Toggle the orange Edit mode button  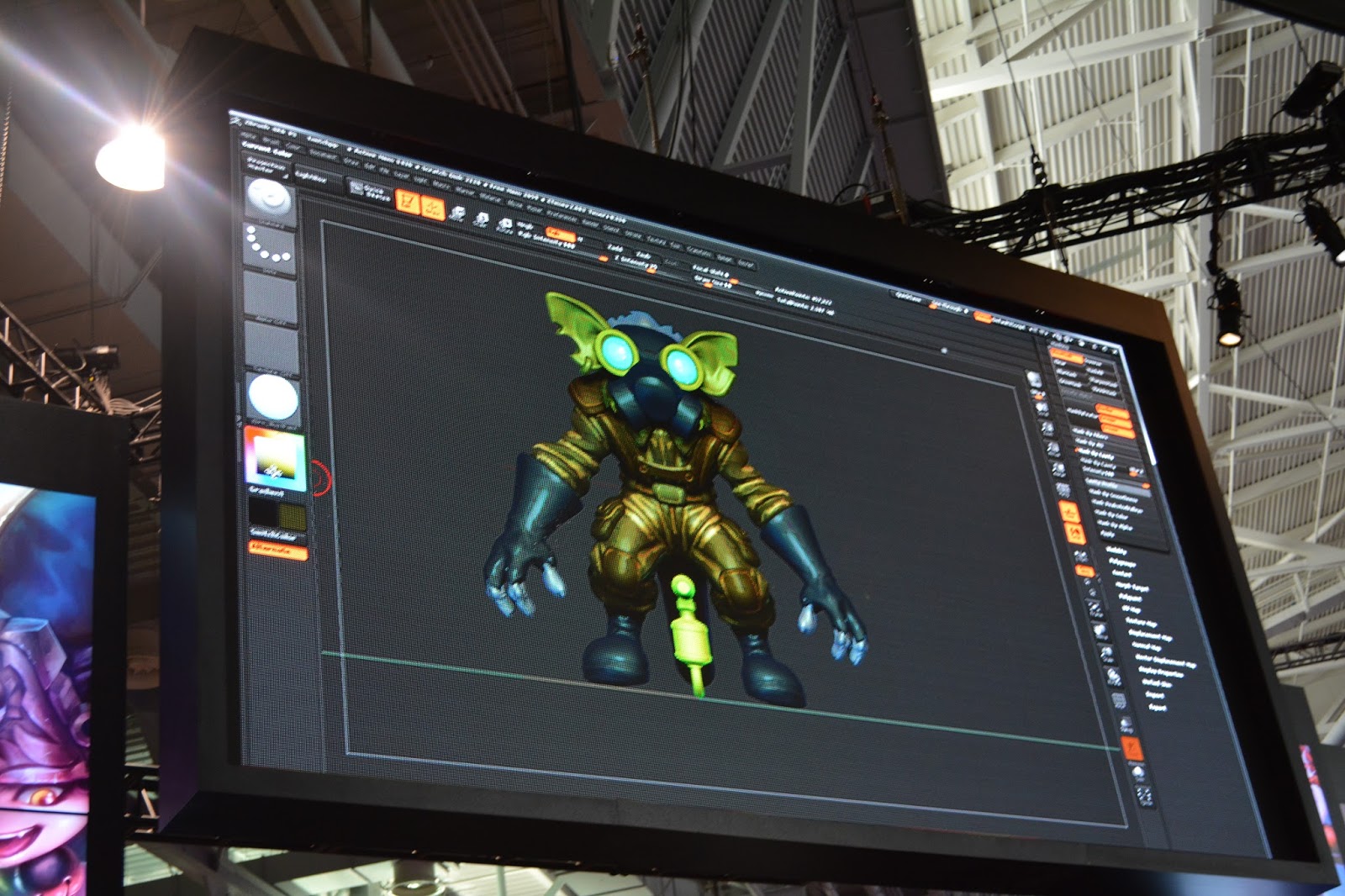408,202
